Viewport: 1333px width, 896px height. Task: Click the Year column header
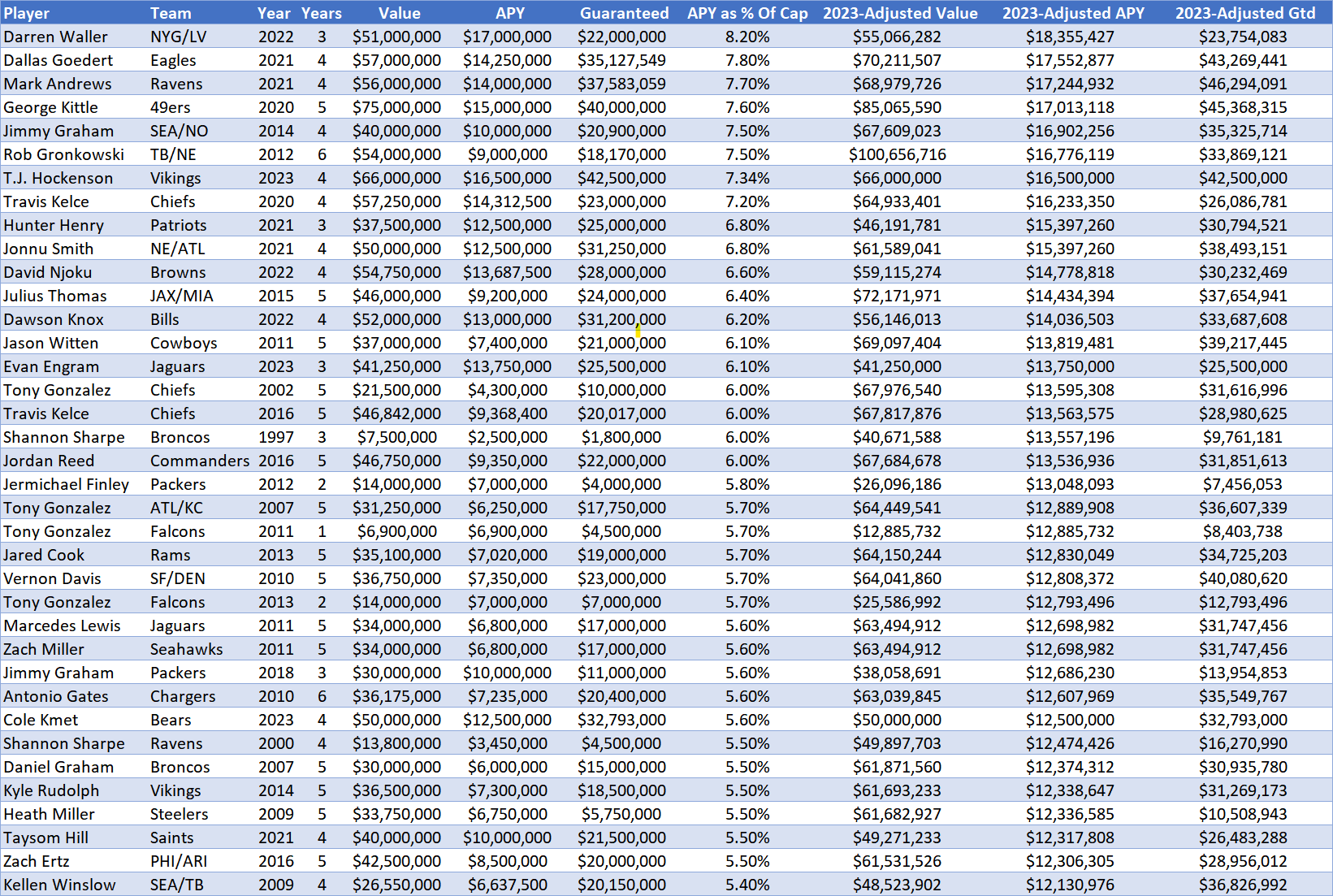point(275,13)
